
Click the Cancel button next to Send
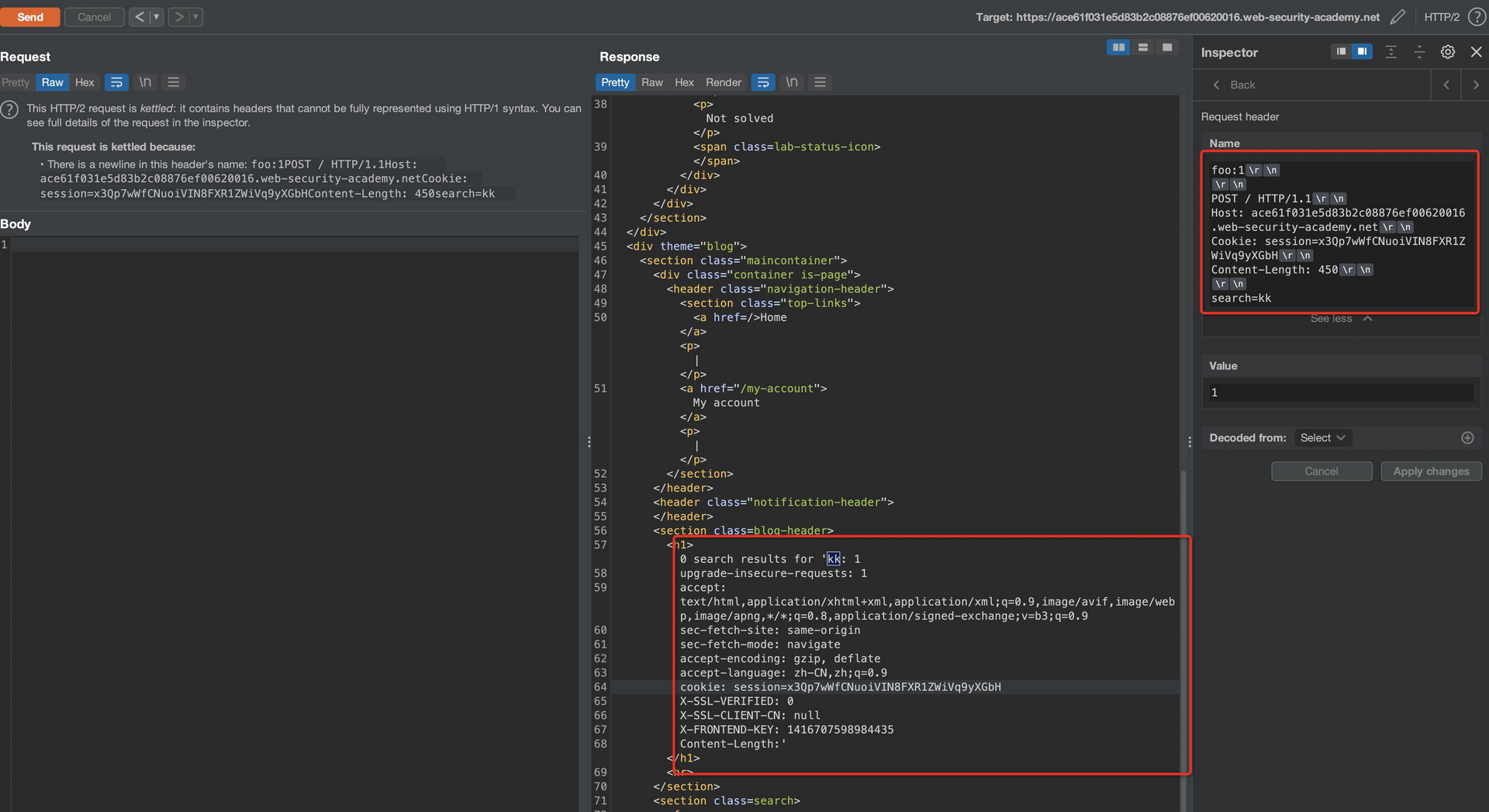pos(94,17)
